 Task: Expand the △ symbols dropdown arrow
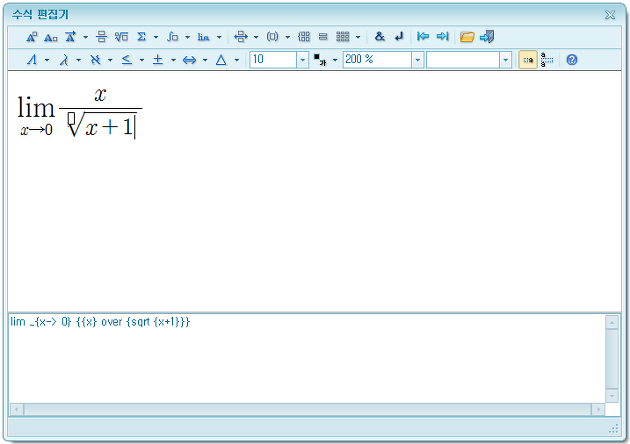[237, 60]
